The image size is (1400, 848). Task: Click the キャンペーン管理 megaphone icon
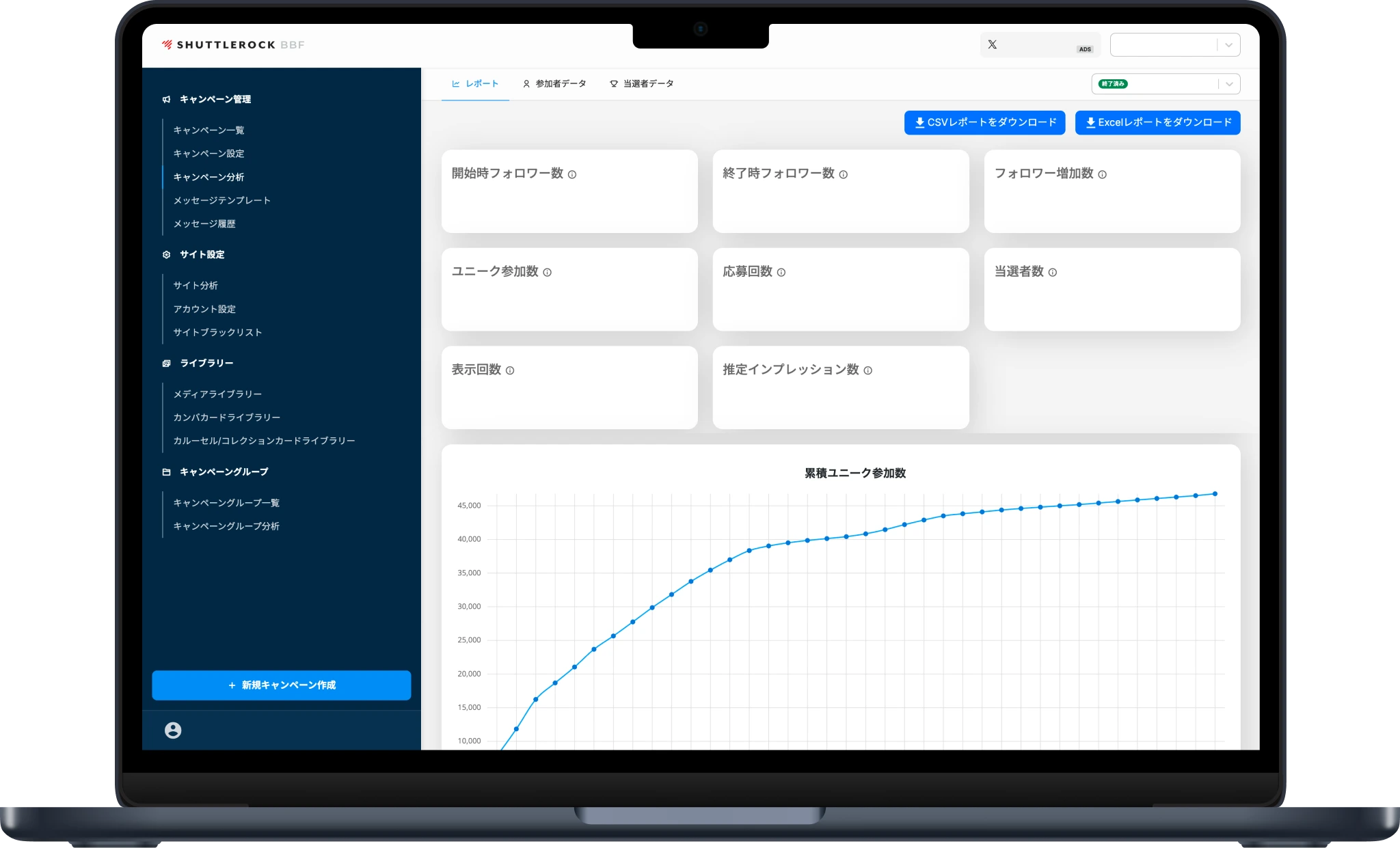166,100
